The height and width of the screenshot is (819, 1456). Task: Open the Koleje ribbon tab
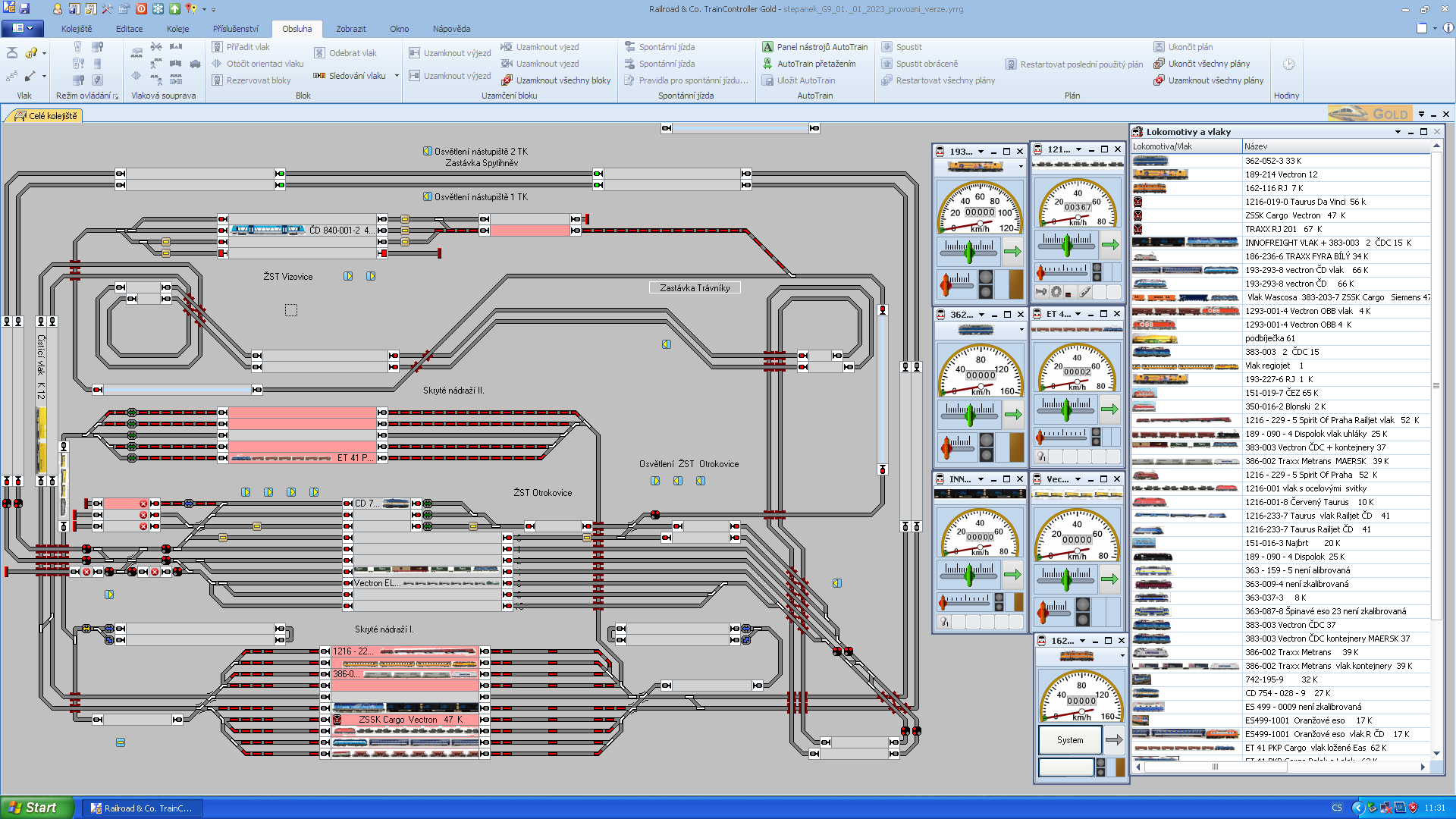point(178,29)
